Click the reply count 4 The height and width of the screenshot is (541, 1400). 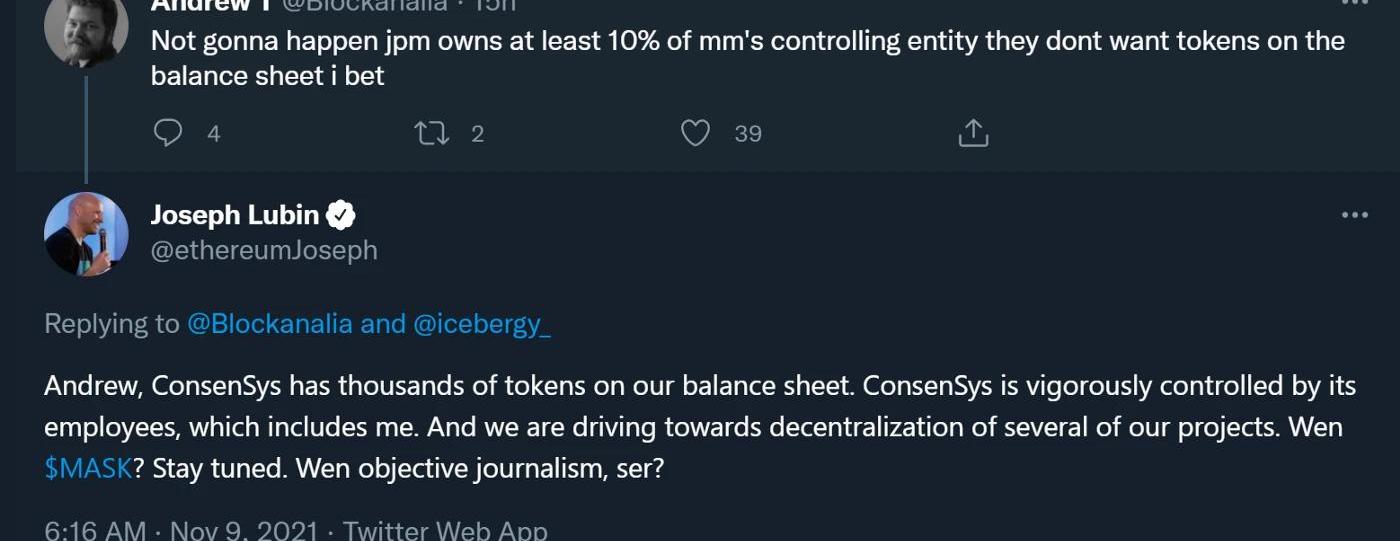click(213, 134)
